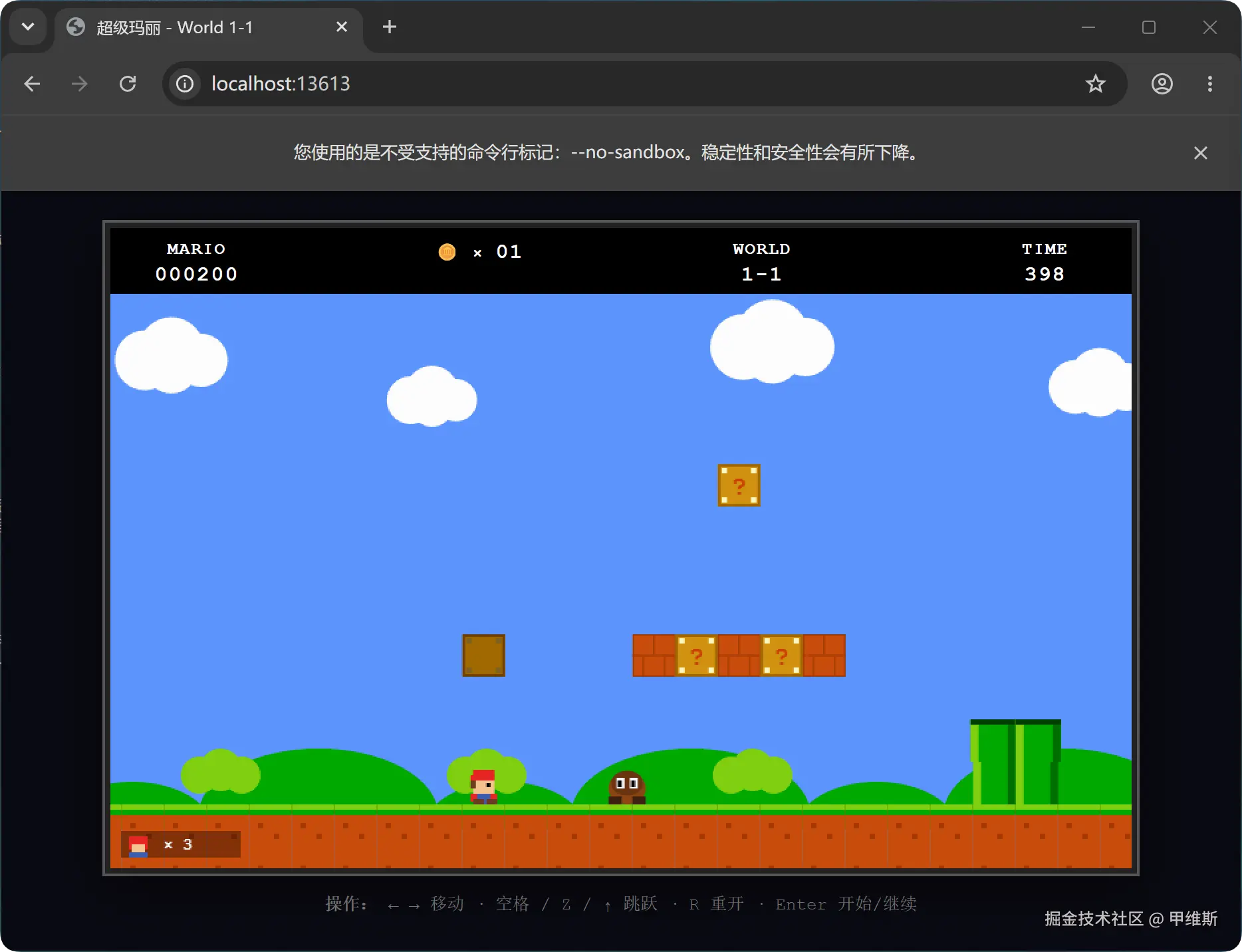Open a new browser tab
Viewport: 1242px width, 952px height.
pyautogui.click(x=390, y=27)
